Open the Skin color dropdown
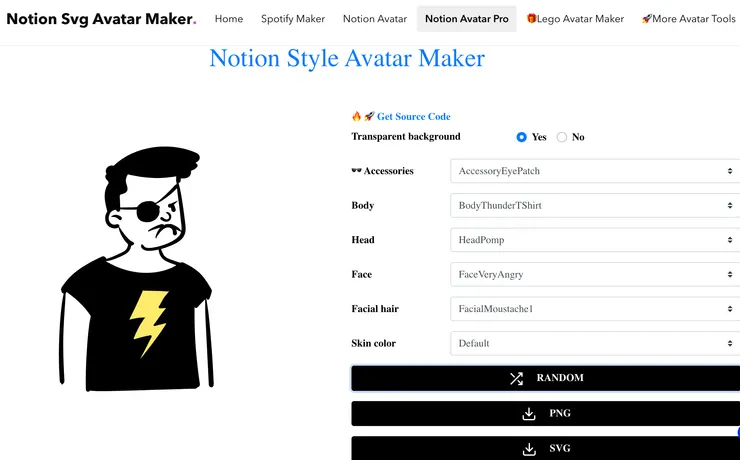Screen dimensions: 740x460 click(x=595, y=343)
